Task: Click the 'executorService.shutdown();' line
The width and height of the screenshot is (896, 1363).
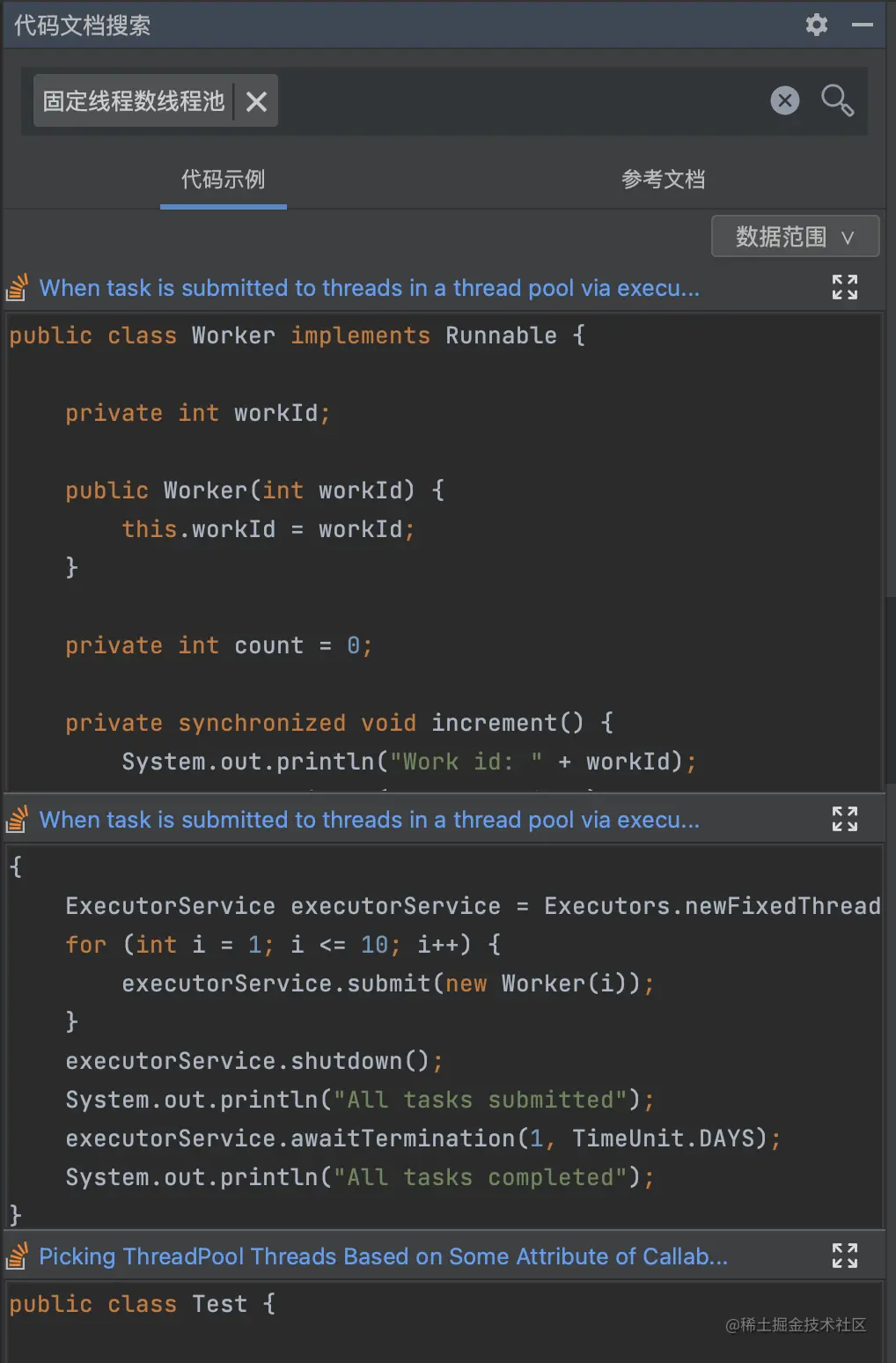Action: [x=254, y=1061]
